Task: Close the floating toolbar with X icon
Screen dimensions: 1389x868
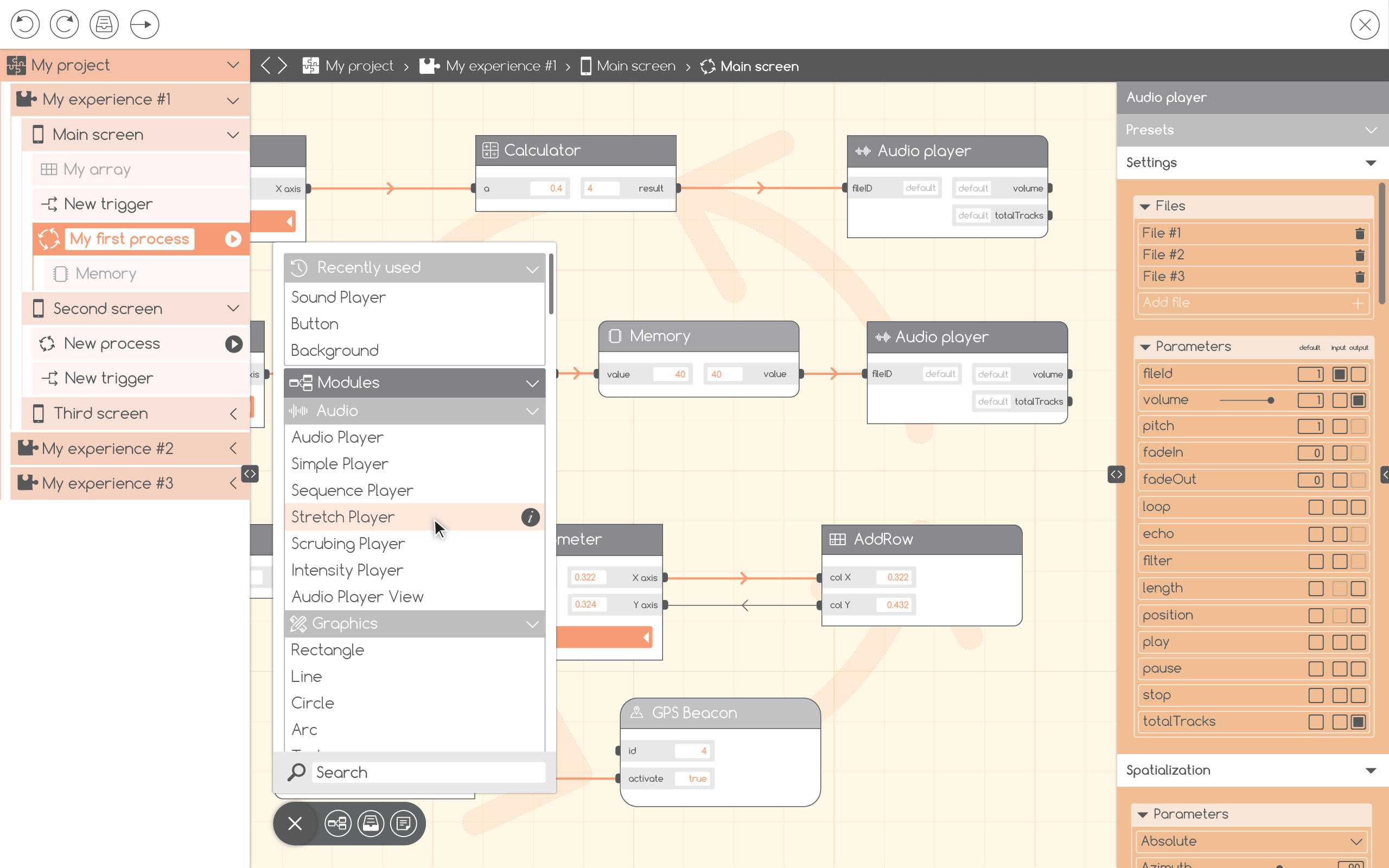Action: coord(295,824)
